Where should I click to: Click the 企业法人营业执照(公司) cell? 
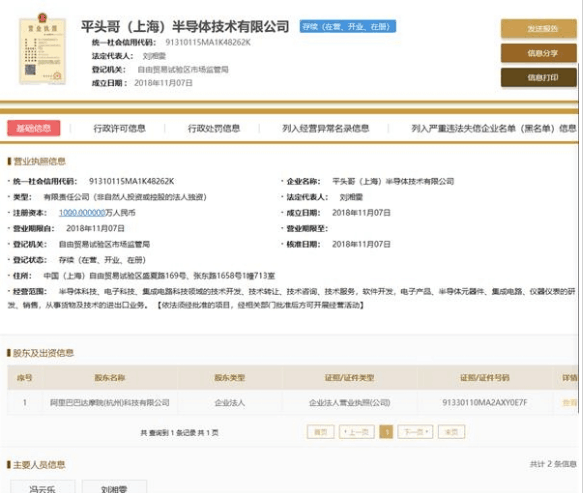349,403
